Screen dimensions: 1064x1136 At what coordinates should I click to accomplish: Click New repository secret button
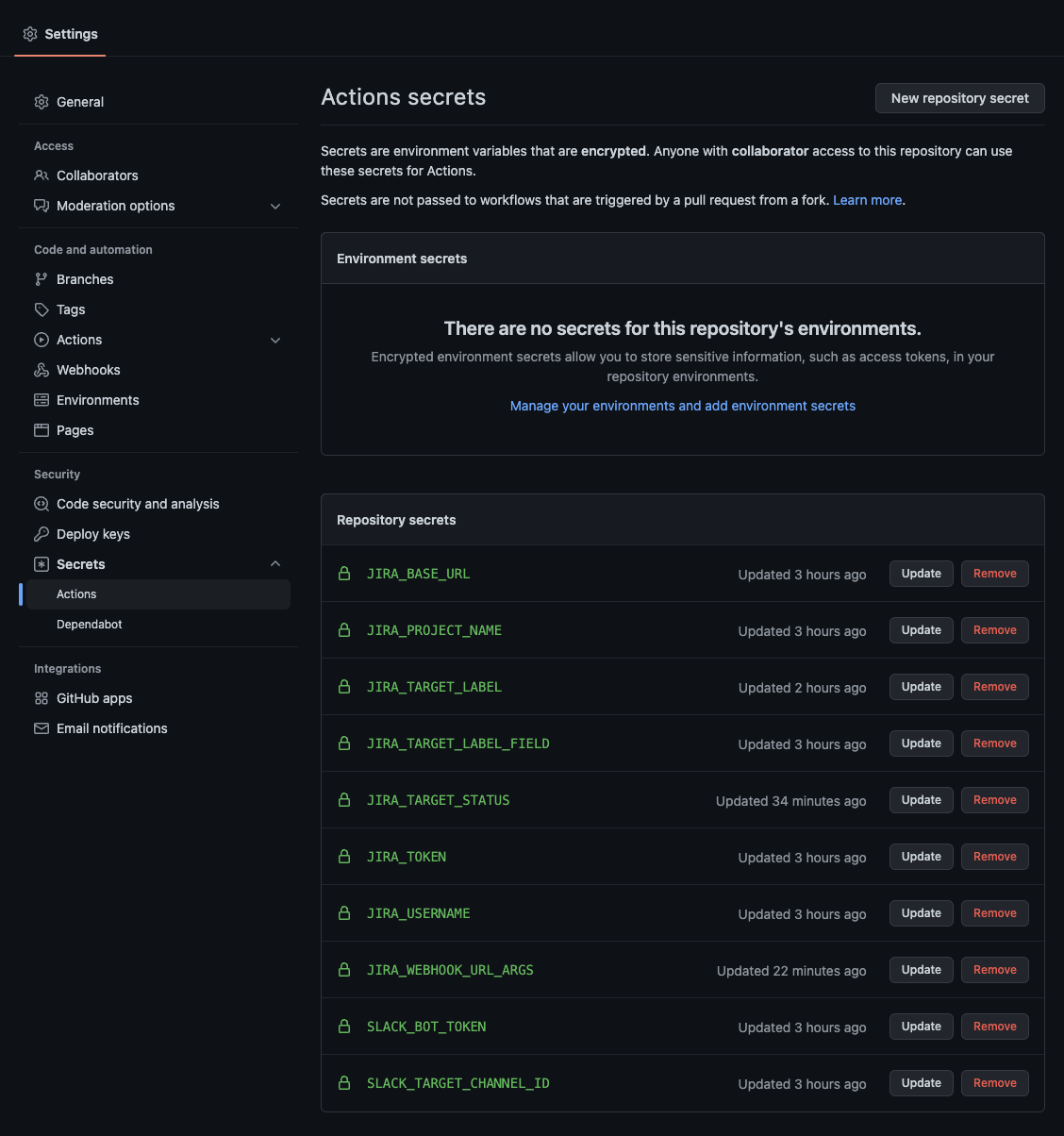[x=959, y=97]
